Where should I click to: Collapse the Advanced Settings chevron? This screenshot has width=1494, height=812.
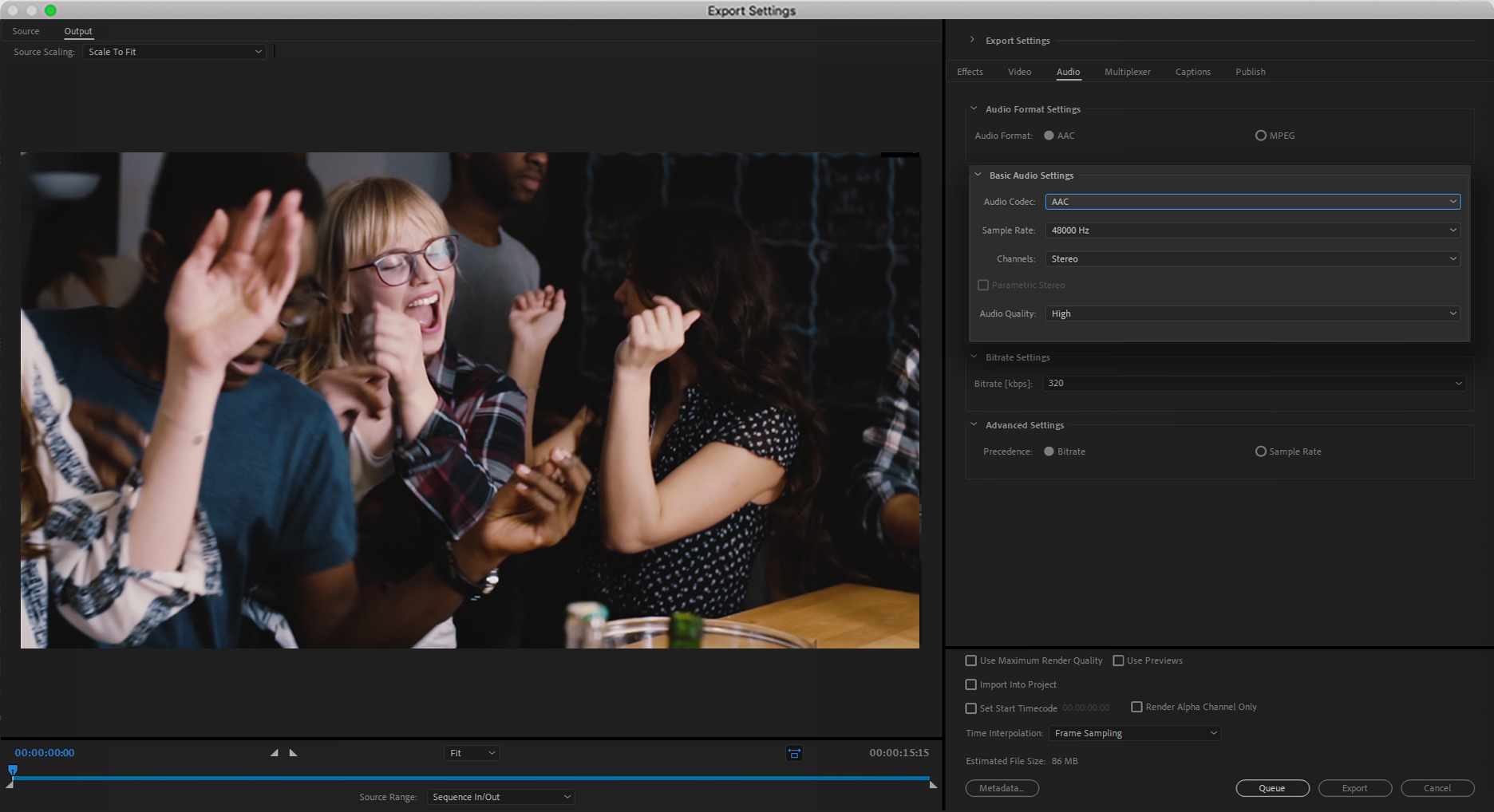[x=974, y=425]
